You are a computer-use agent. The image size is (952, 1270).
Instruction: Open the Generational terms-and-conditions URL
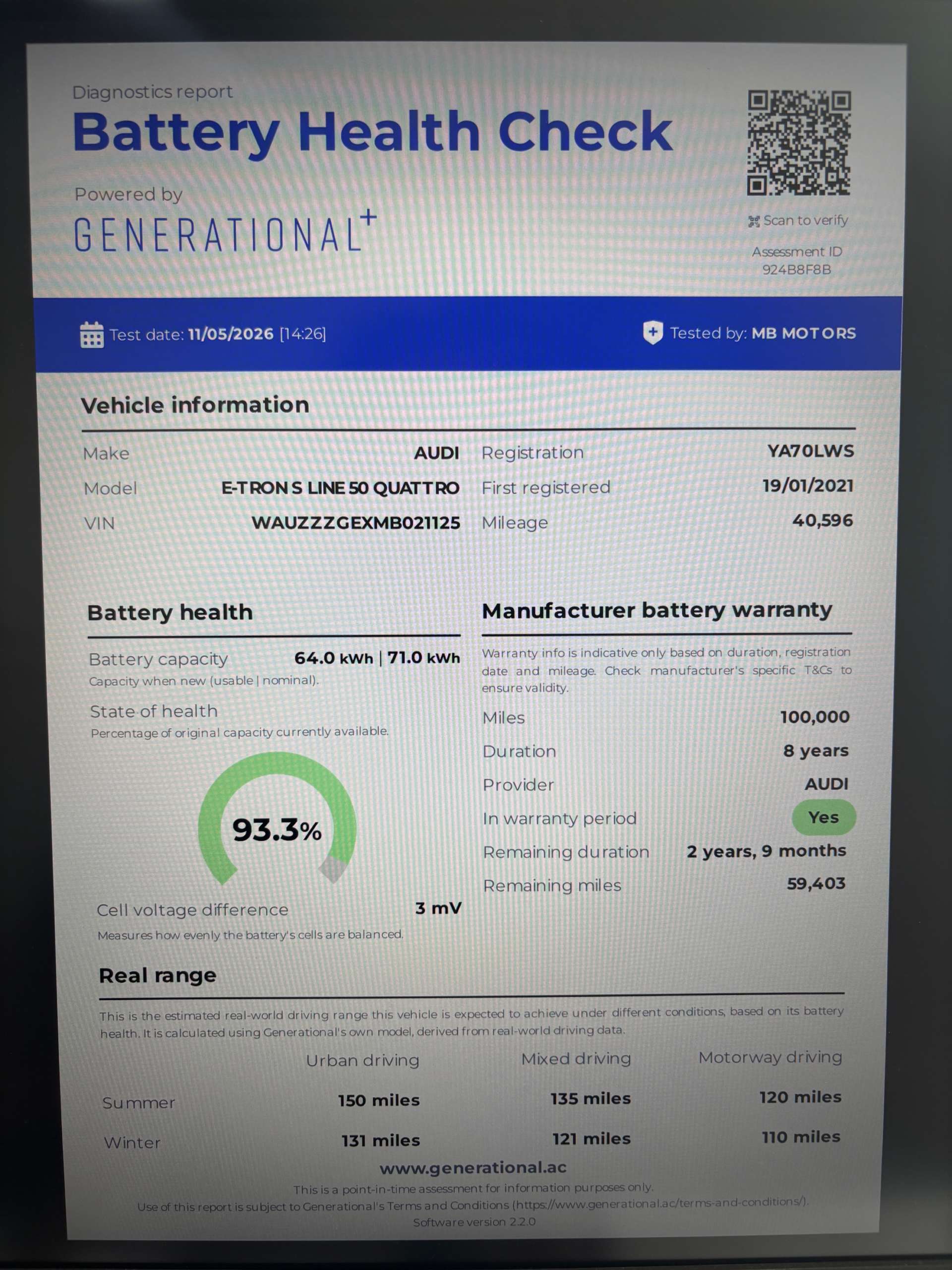660,1202
